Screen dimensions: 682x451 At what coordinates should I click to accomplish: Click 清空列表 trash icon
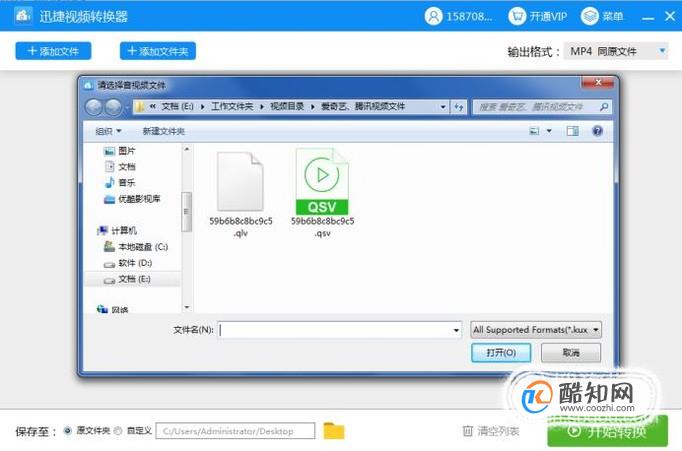click(468, 431)
